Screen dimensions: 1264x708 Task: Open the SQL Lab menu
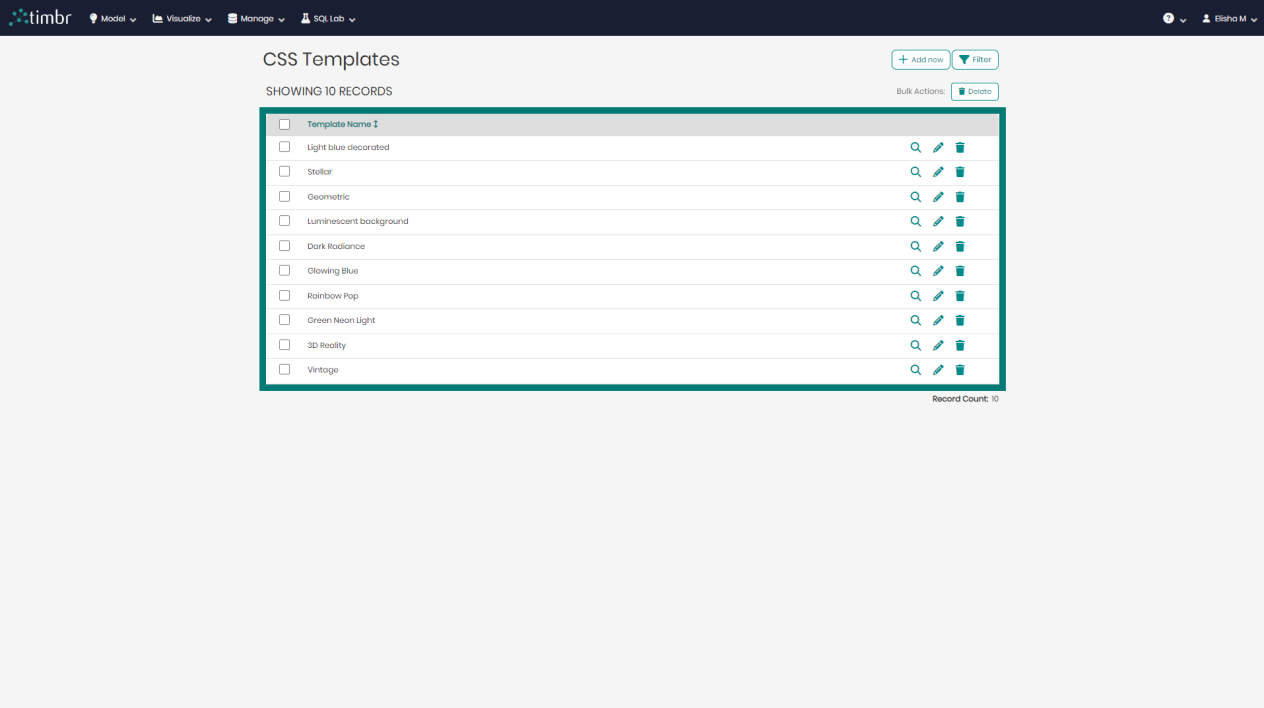327,18
